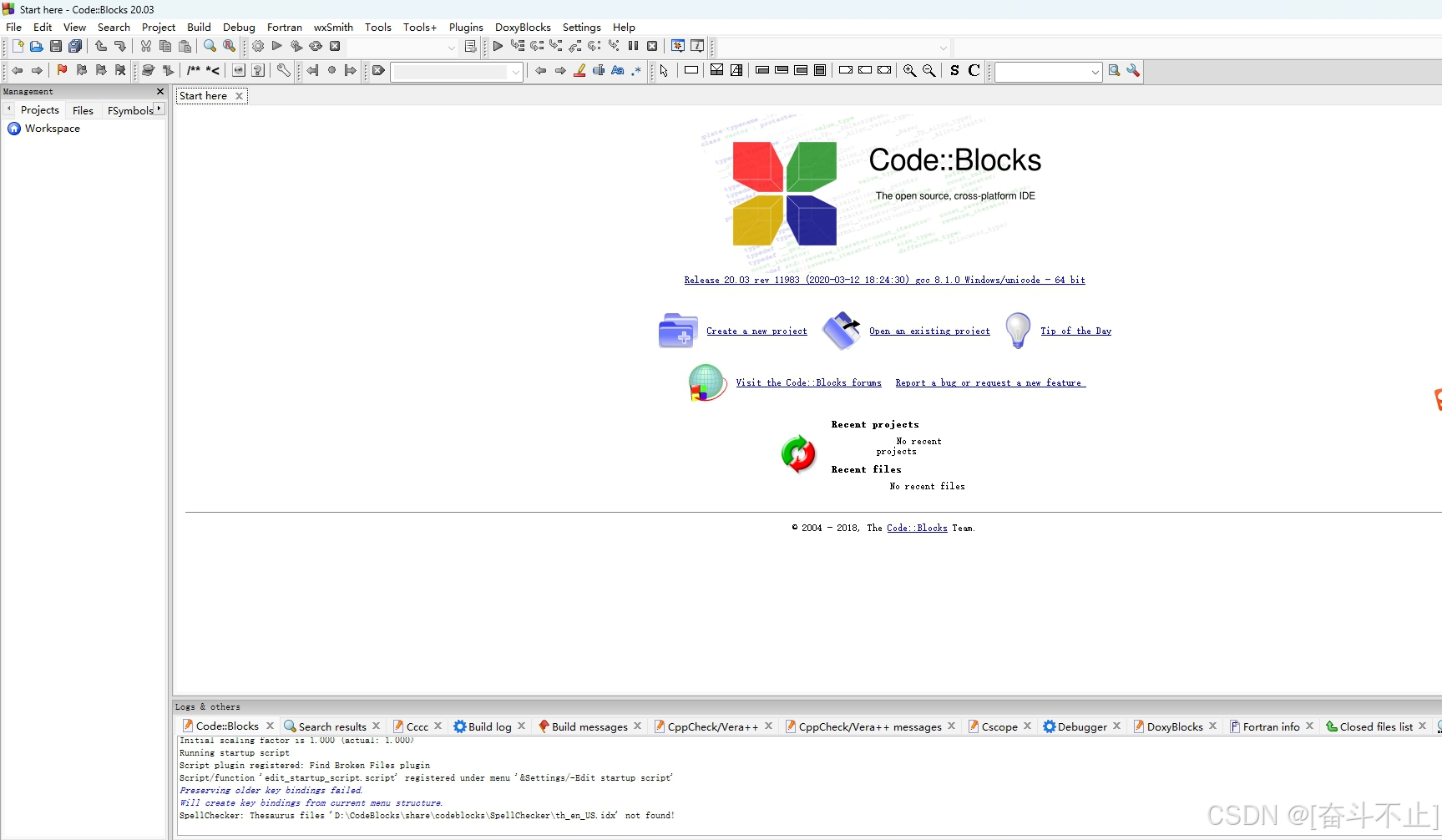Image resolution: width=1442 pixels, height=840 pixels.
Task: Show more Management tabs arrow
Action: 159,109
